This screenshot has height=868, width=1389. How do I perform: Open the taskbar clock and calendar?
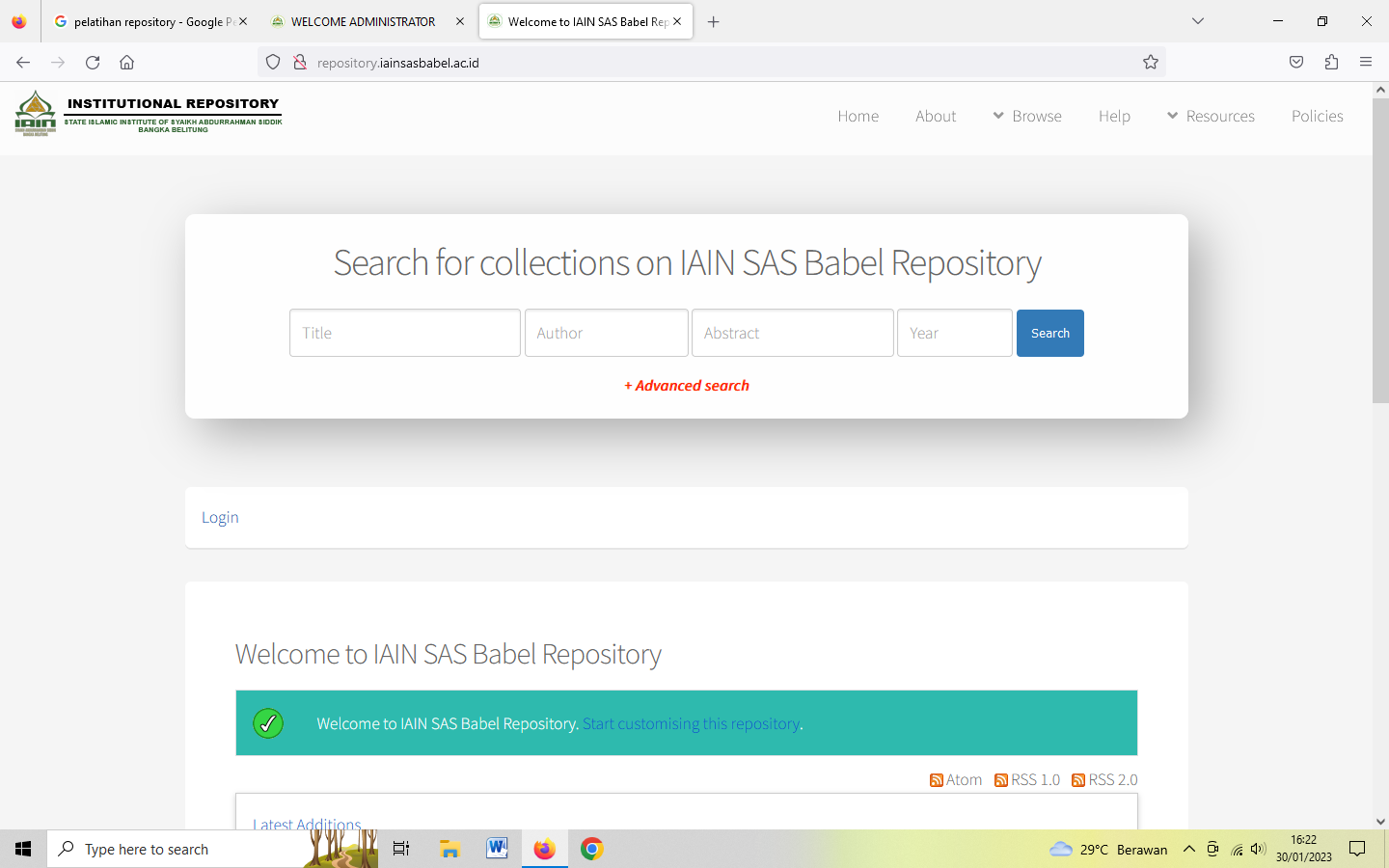click(x=1304, y=849)
